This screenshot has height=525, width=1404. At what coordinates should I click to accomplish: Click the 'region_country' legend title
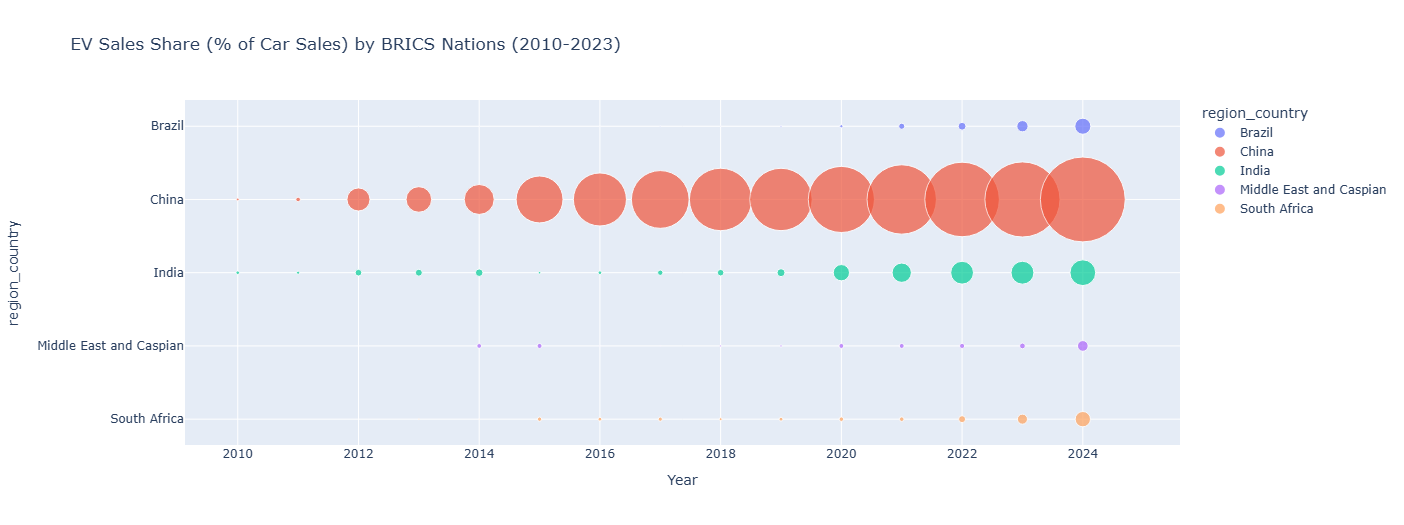[1256, 113]
